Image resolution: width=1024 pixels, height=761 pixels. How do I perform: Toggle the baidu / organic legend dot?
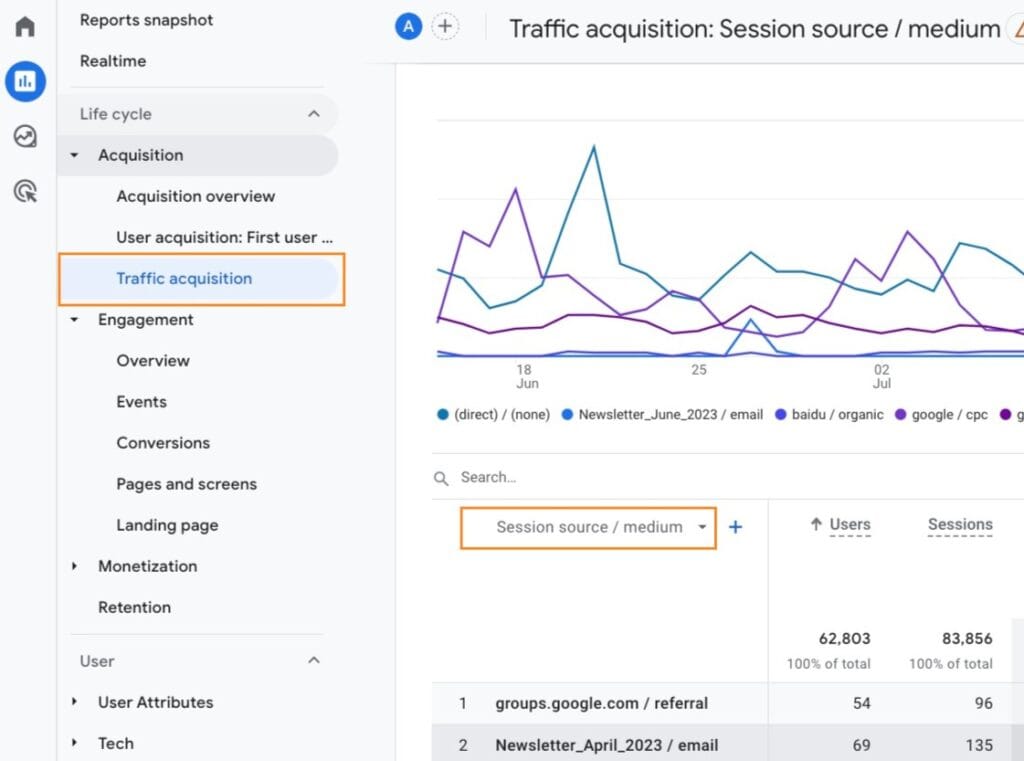tap(780, 415)
